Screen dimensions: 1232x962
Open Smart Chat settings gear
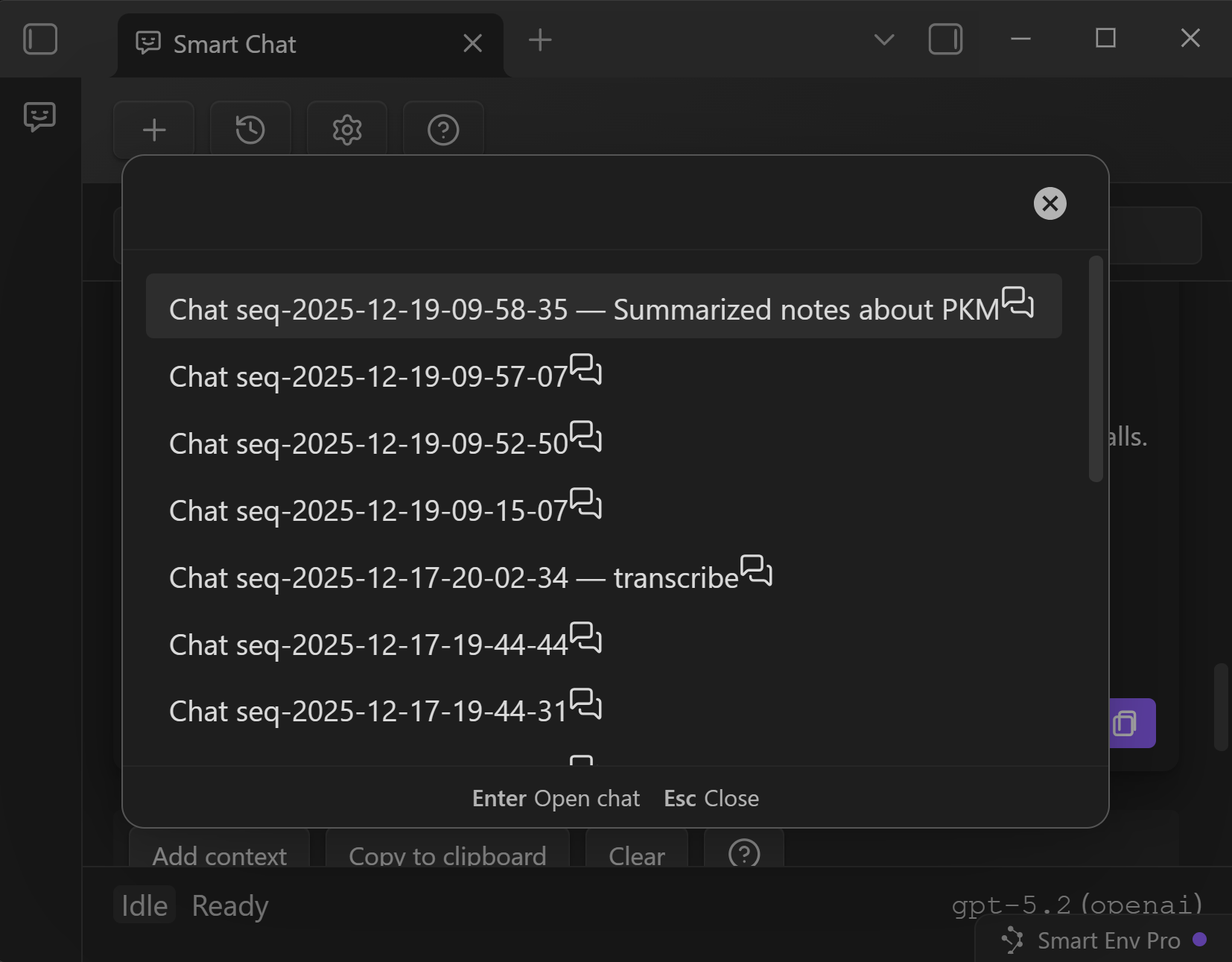click(x=347, y=130)
